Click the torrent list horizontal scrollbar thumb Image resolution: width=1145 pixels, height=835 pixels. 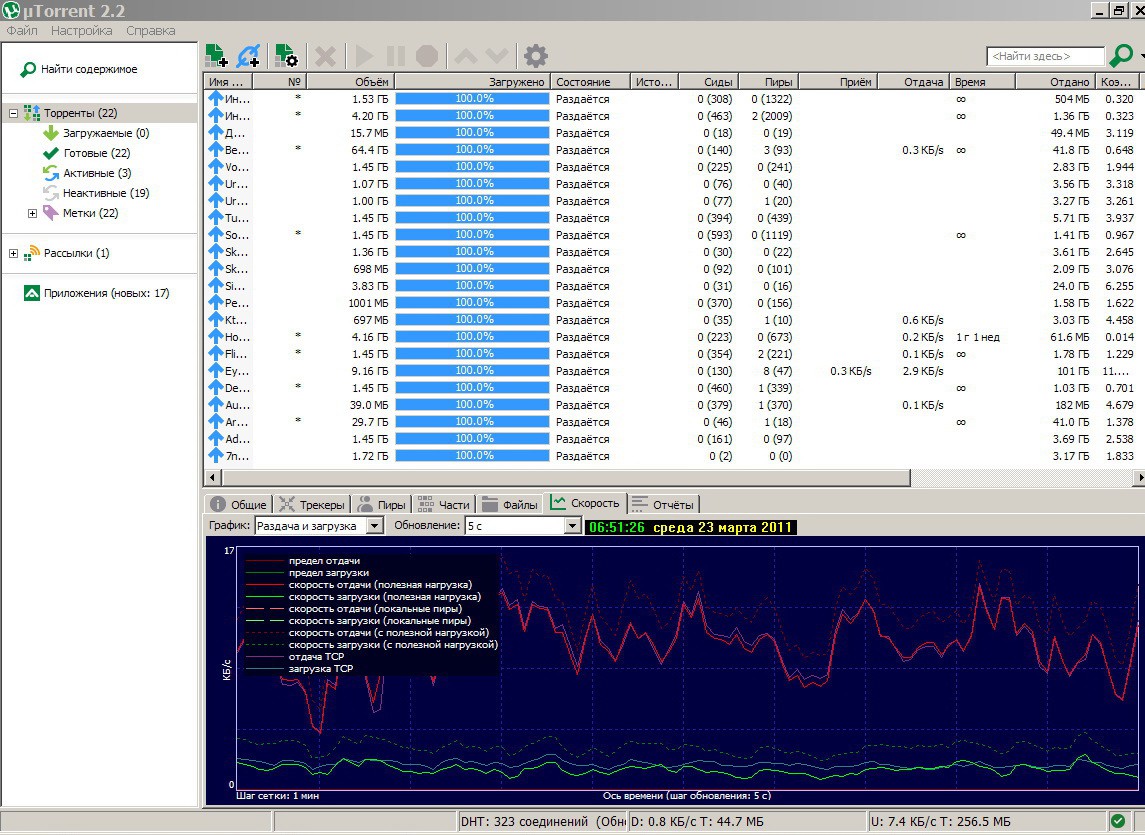click(x=566, y=478)
